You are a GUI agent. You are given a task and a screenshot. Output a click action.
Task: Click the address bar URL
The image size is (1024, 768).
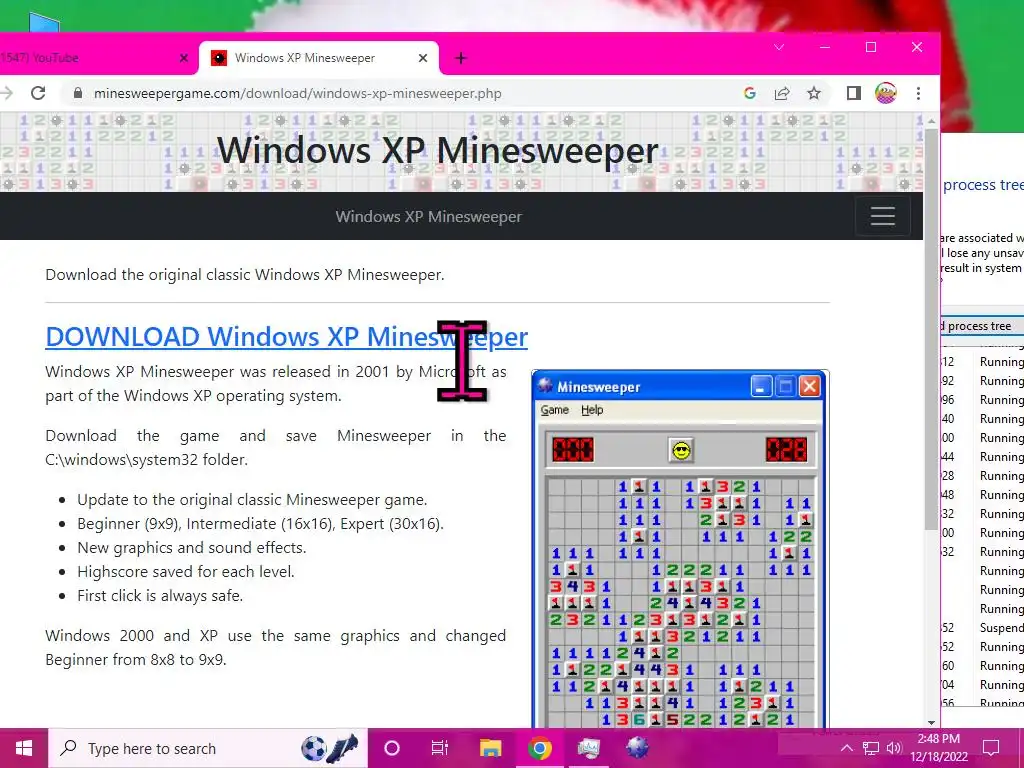[297, 93]
